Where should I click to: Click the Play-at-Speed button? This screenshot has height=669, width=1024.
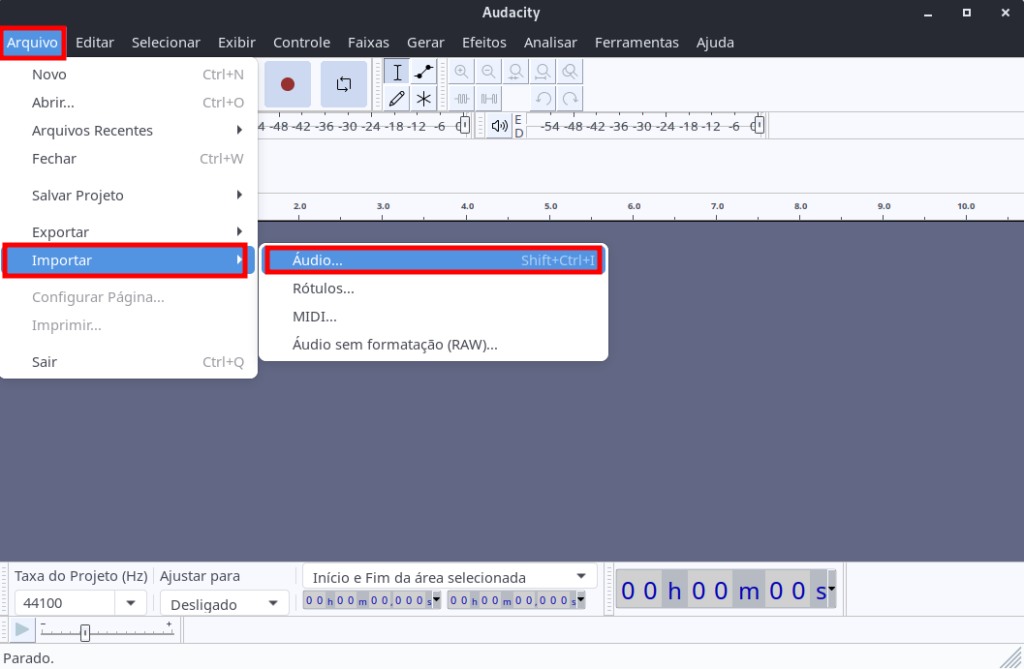pos(22,630)
